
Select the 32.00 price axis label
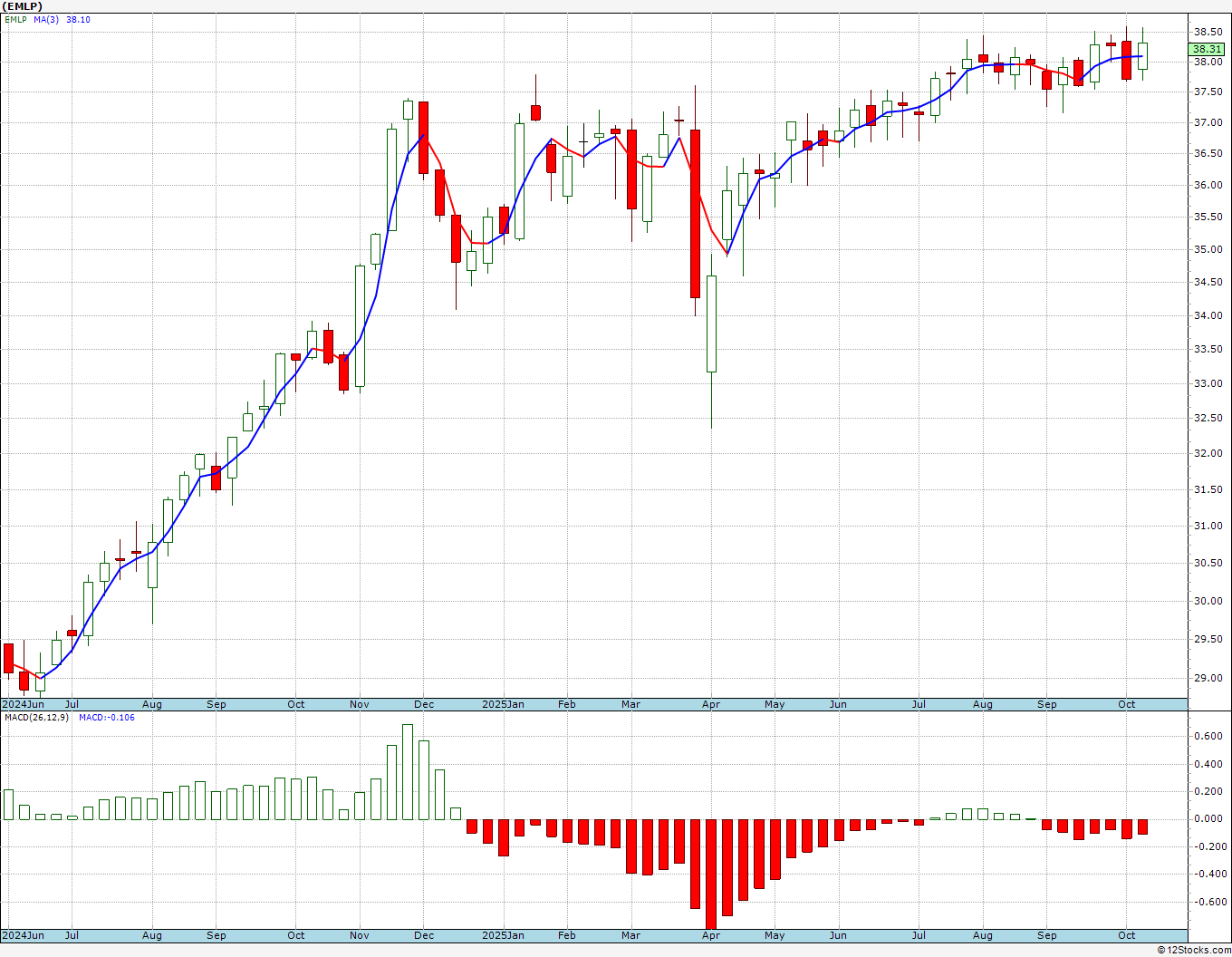pyautogui.click(x=1207, y=453)
